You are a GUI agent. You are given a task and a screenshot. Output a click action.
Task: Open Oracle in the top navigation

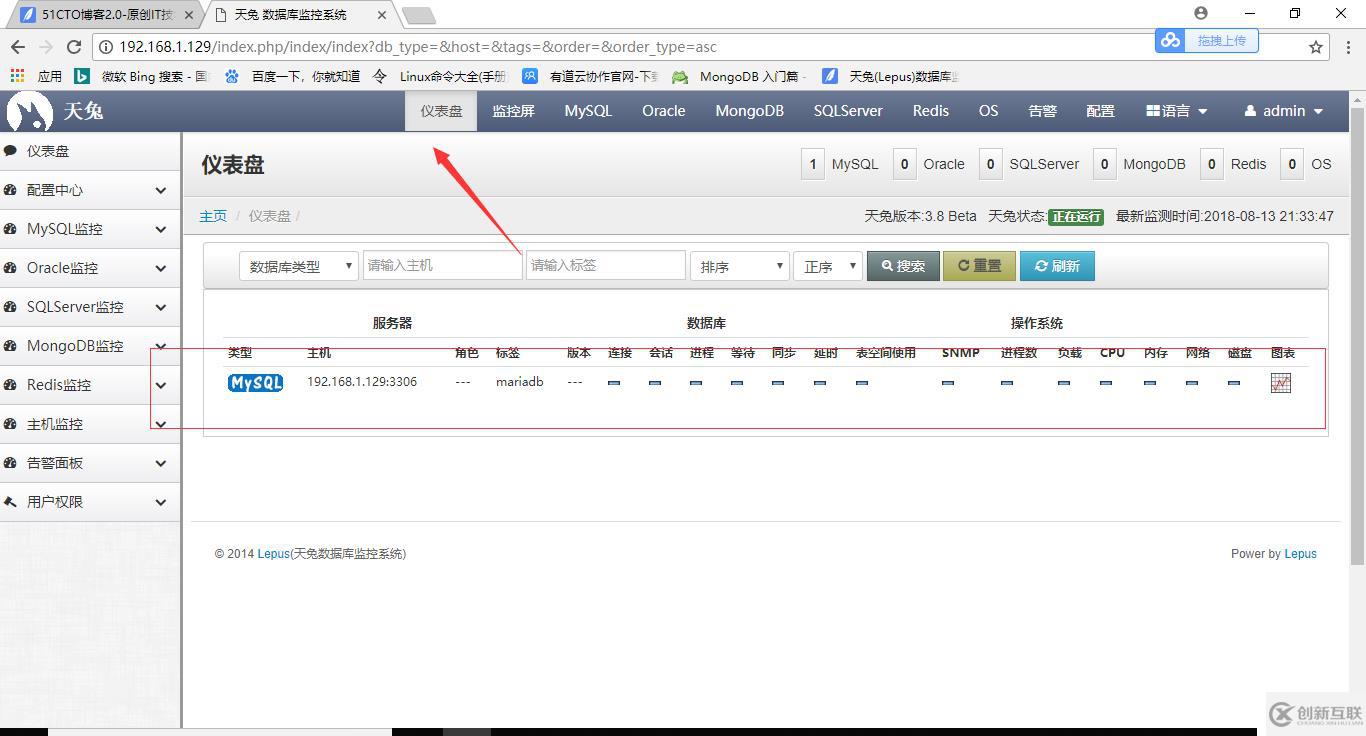664,111
